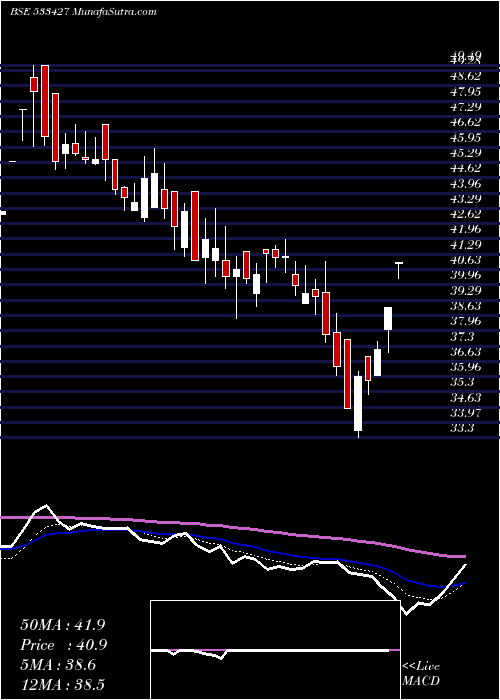Select the 33.97 price axis label
The image size is (500, 700).
466,412
